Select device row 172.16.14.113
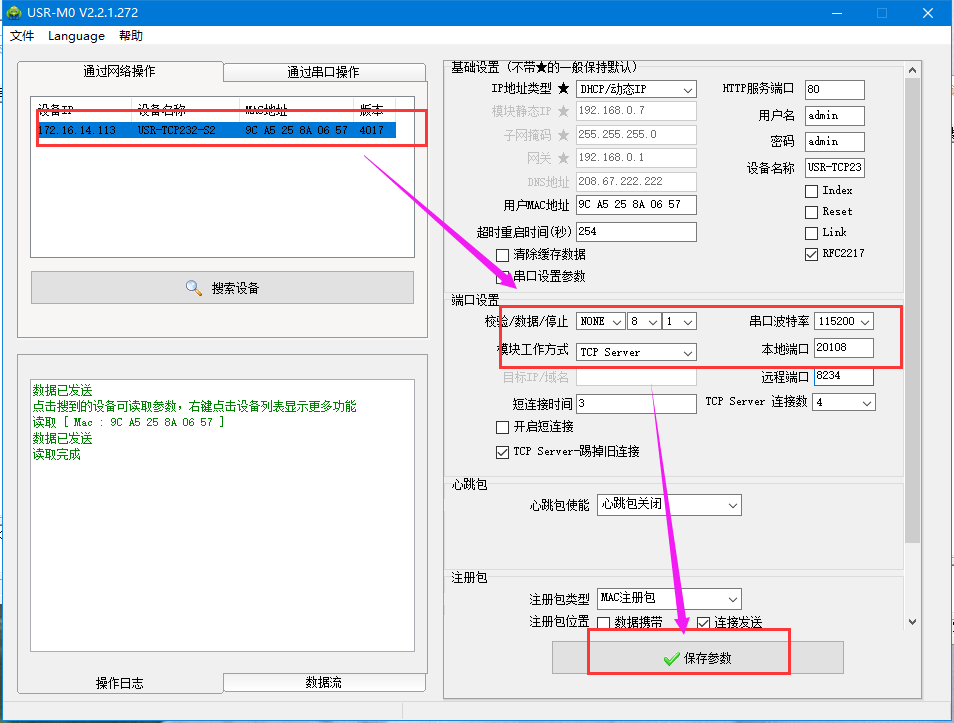The width and height of the screenshot is (954, 723). [x=216, y=130]
